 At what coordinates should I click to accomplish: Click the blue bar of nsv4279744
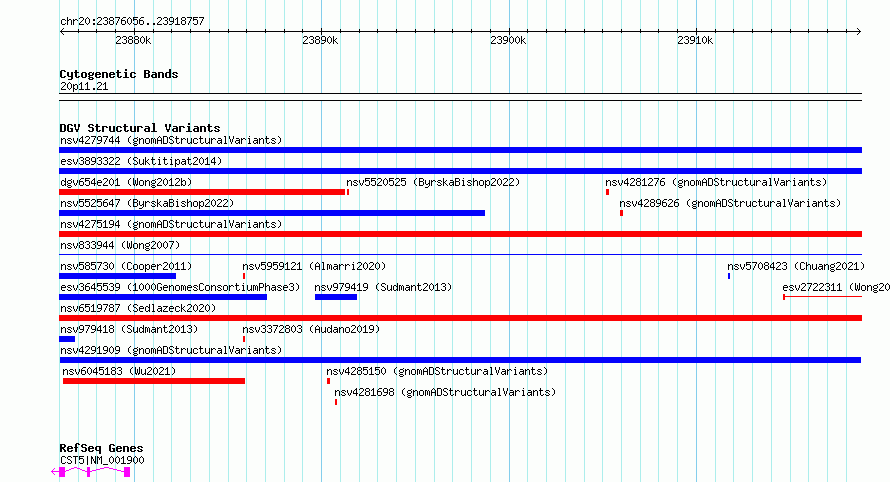click(460, 150)
